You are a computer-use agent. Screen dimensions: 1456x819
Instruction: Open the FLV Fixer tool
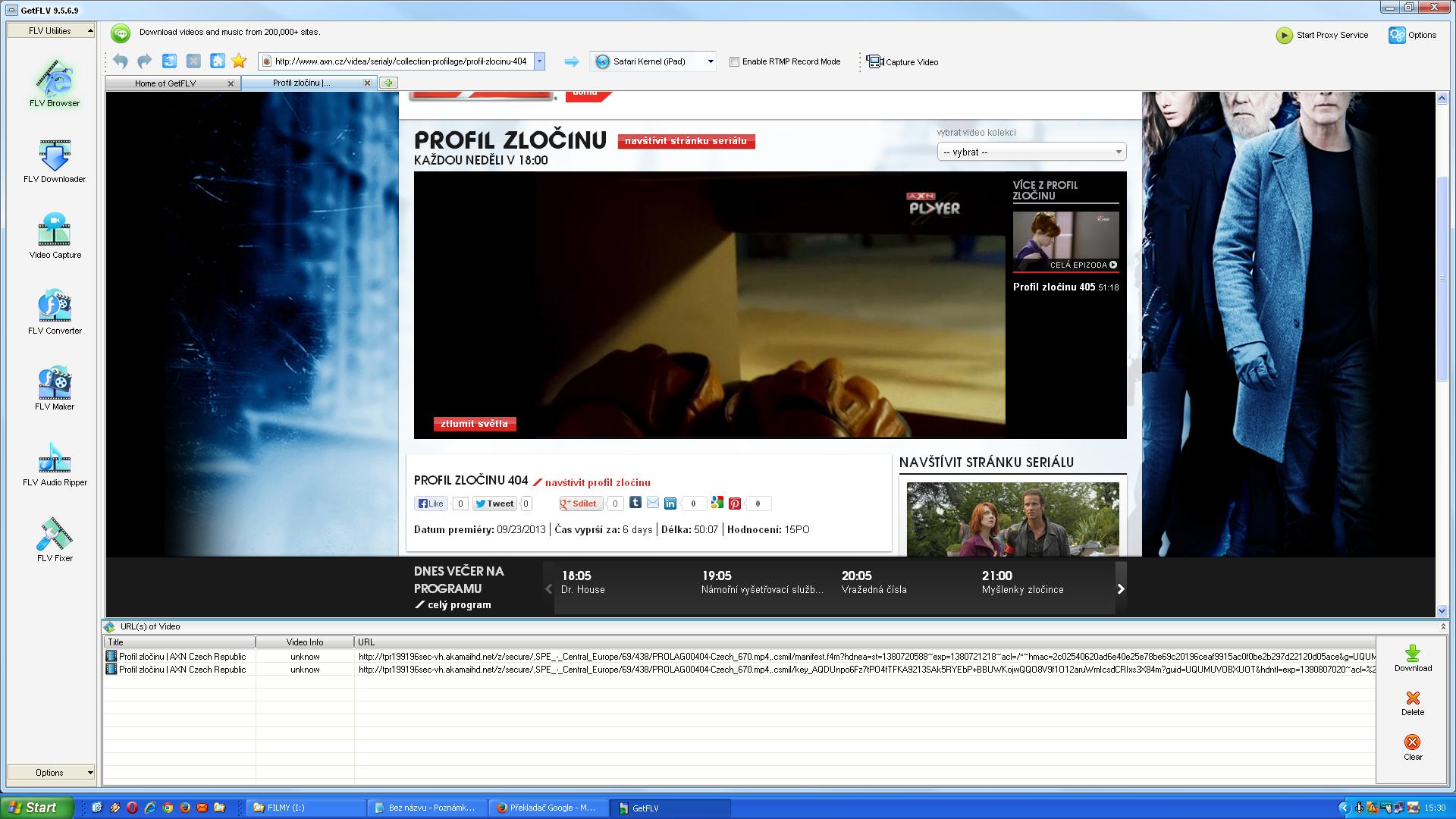click(55, 539)
